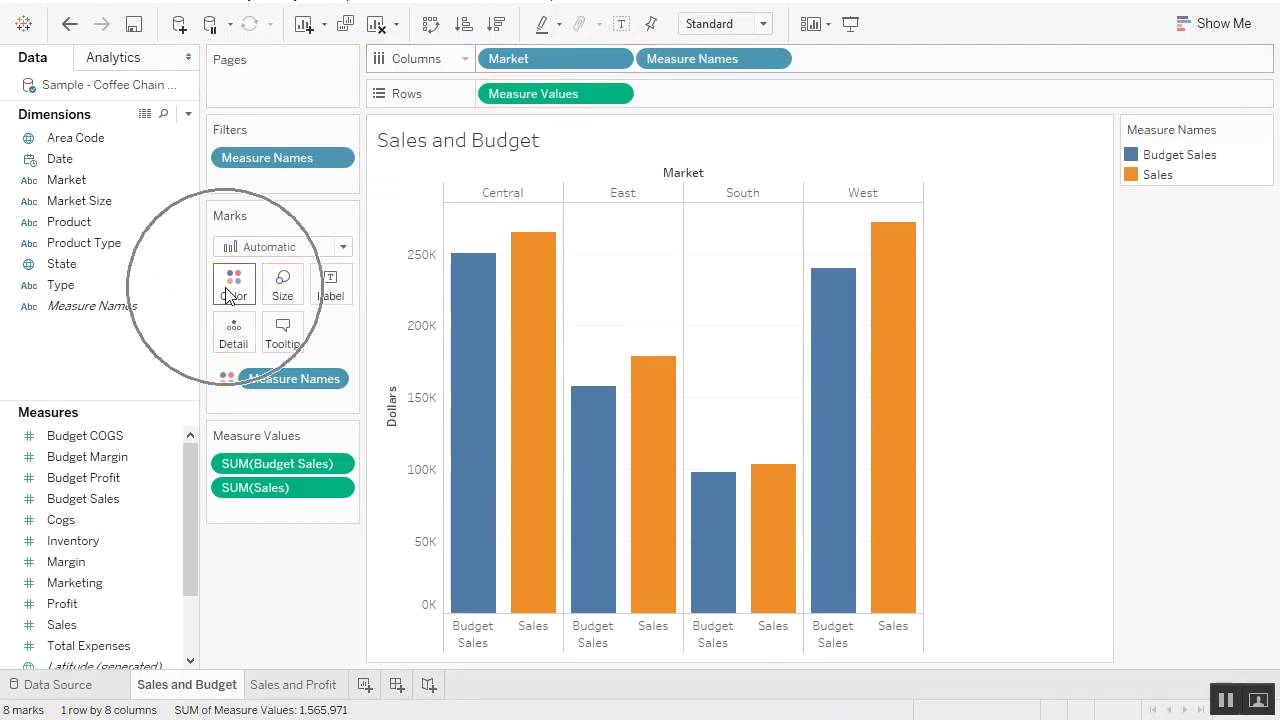Open the Show Me panel
The height and width of the screenshot is (720, 1280).
1214,24
